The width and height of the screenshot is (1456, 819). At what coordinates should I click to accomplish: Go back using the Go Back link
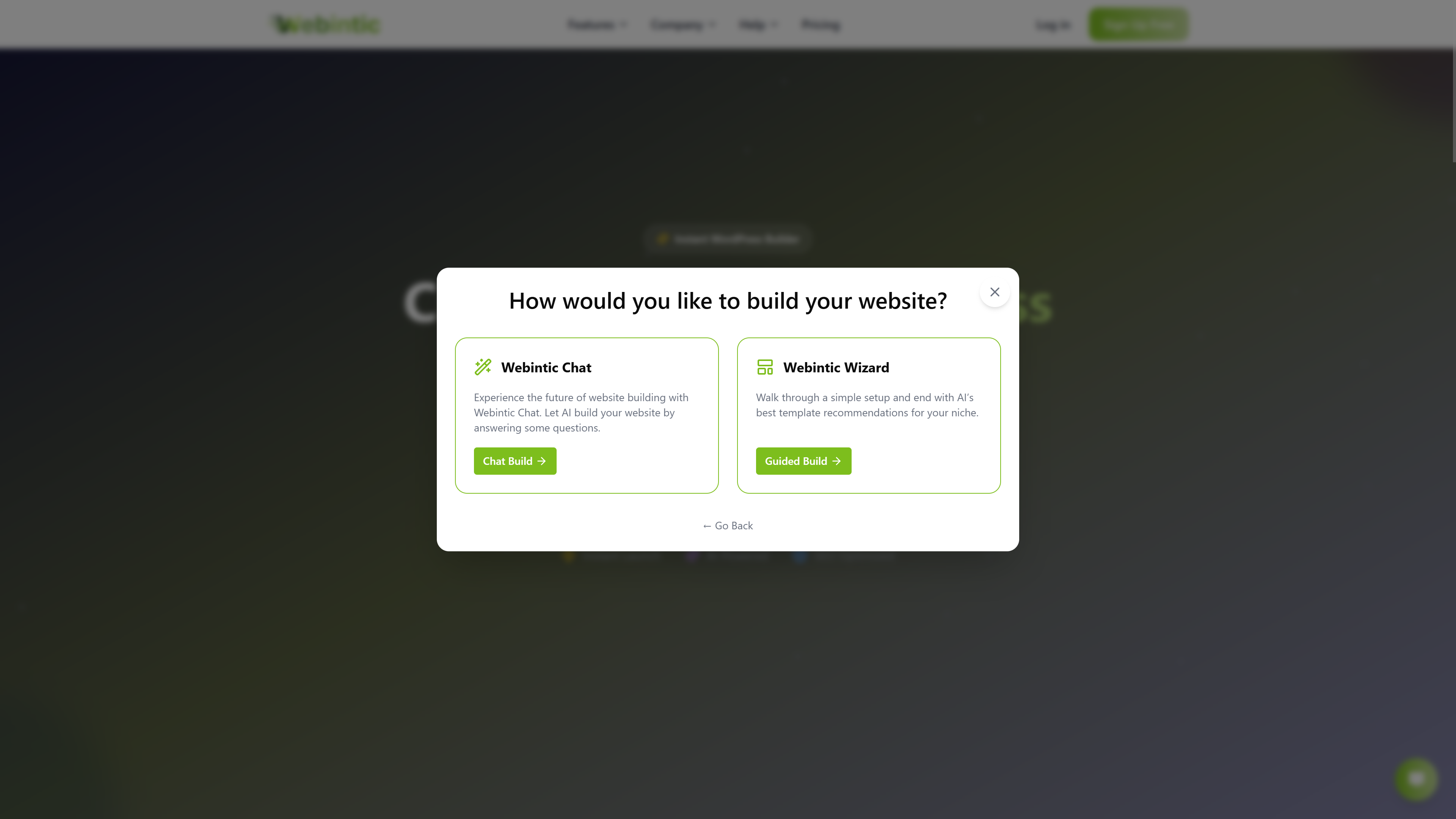728,526
